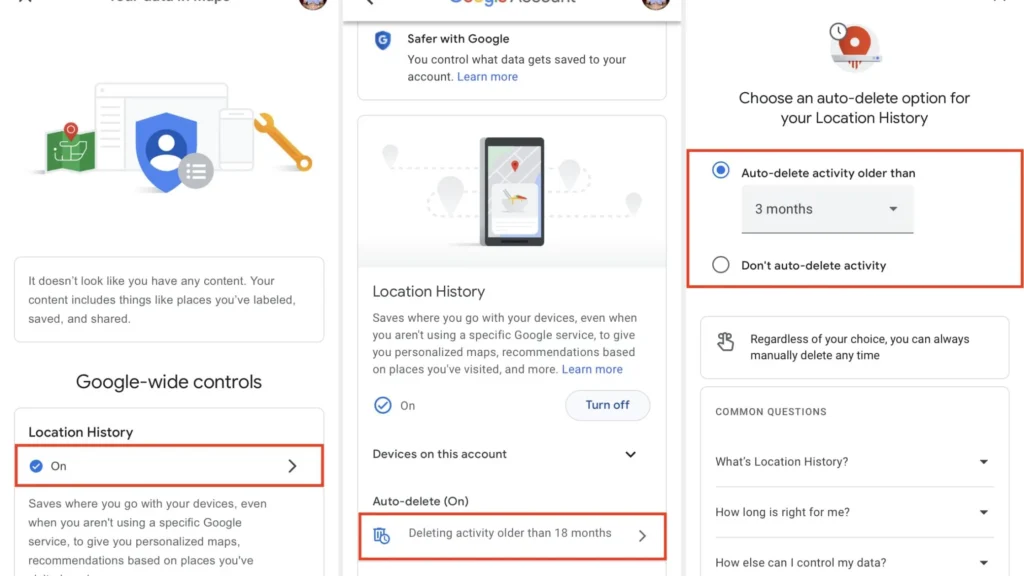
Task: Click the profile avatar in Google Account header
Action: (655, 3)
